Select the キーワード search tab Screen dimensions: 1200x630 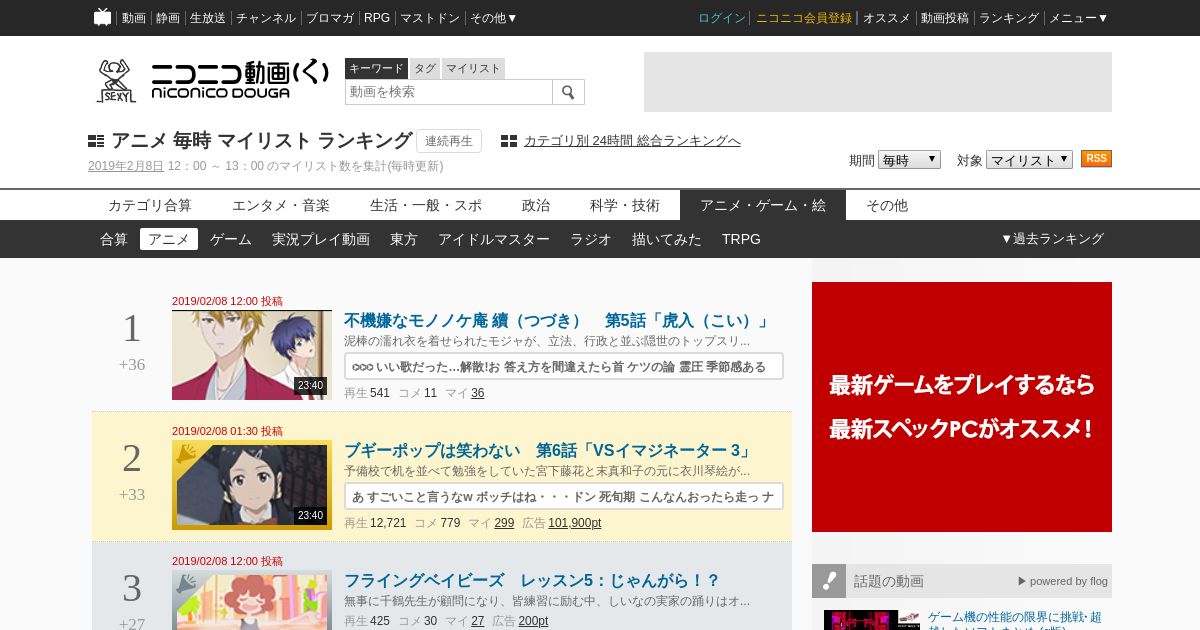[x=376, y=68]
